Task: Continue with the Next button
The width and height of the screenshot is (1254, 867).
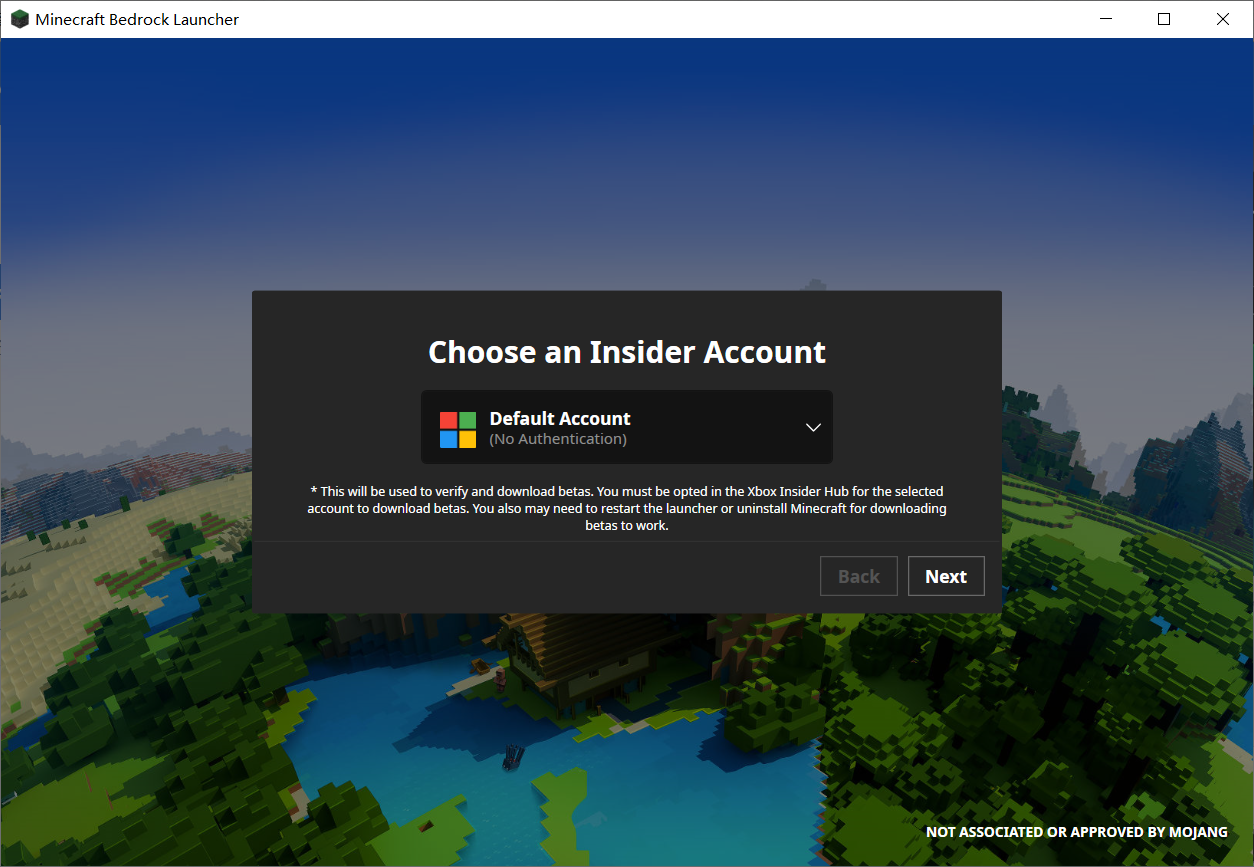Action: point(946,576)
